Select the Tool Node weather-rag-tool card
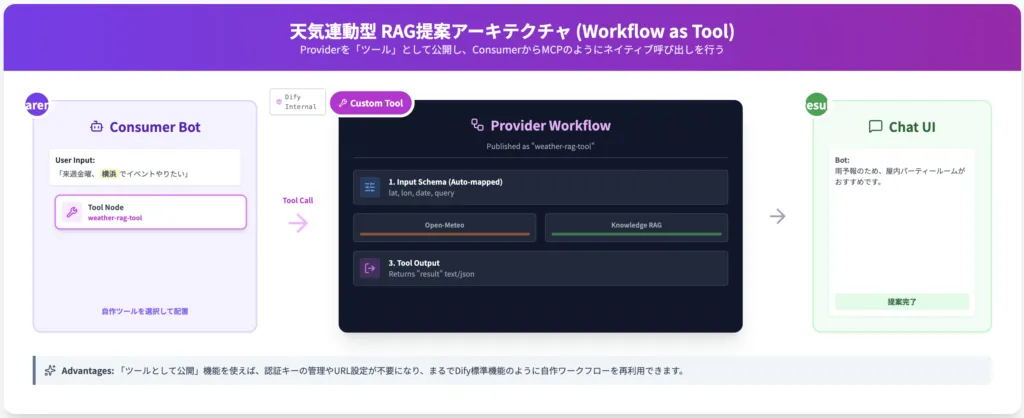 [151, 212]
